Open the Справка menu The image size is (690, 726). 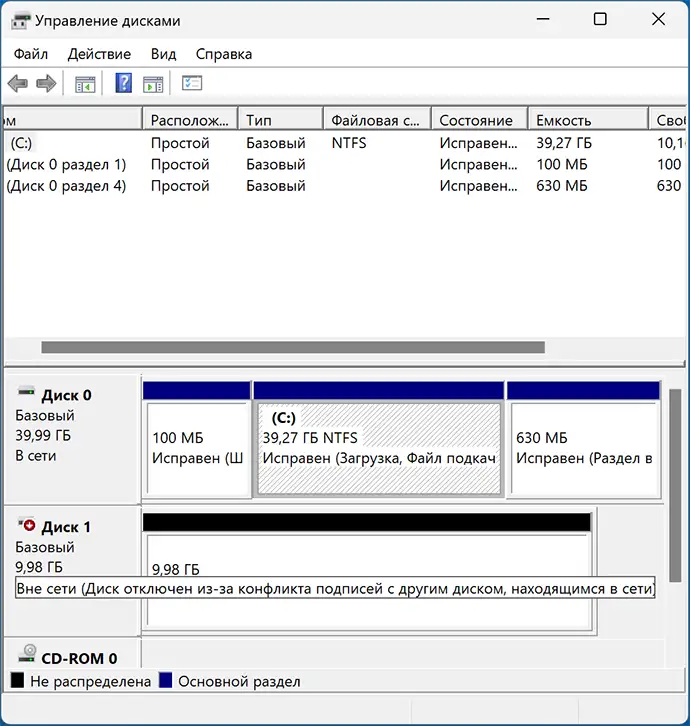[x=224, y=54]
